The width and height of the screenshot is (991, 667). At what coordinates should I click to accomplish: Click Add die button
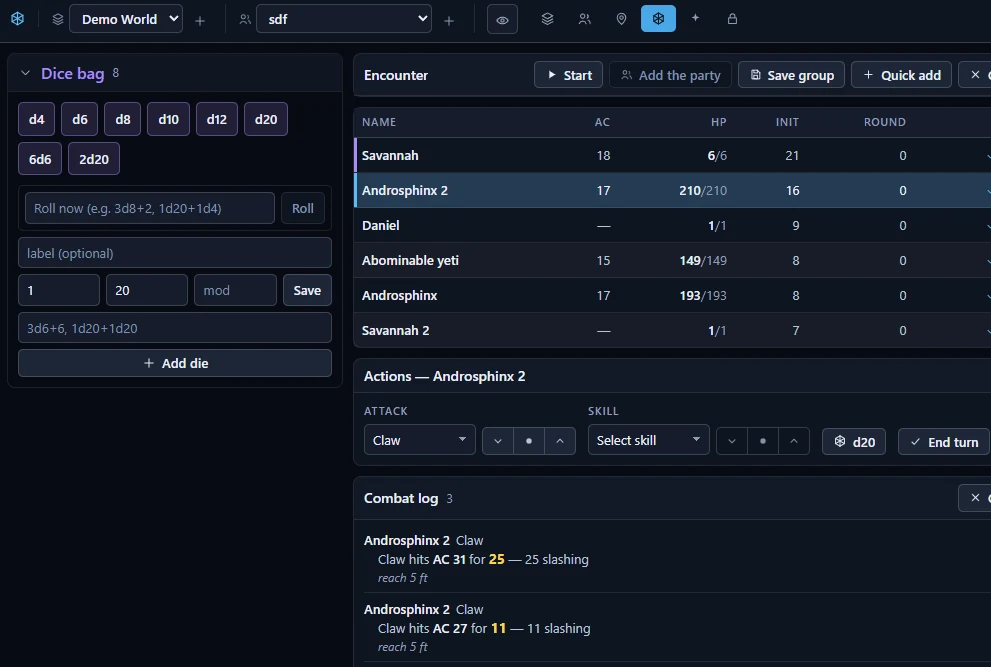coord(175,363)
